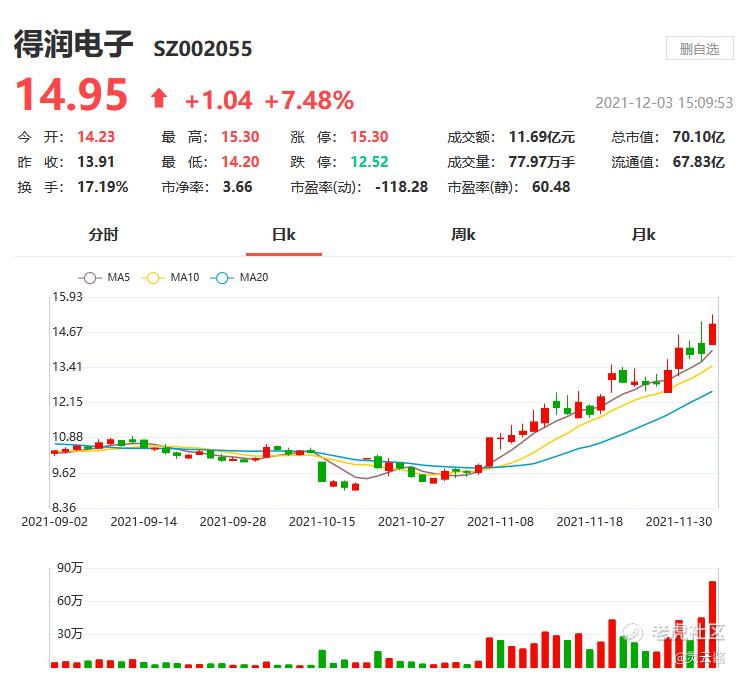739x675 pixels.
Task: Click the y-axis label 8.36
Action: tap(64, 508)
